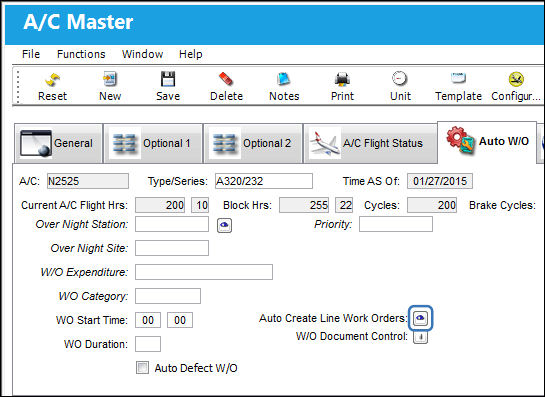This screenshot has height=397, width=545.
Task: Create a new record with New
Action: click(x=110, y=87)
